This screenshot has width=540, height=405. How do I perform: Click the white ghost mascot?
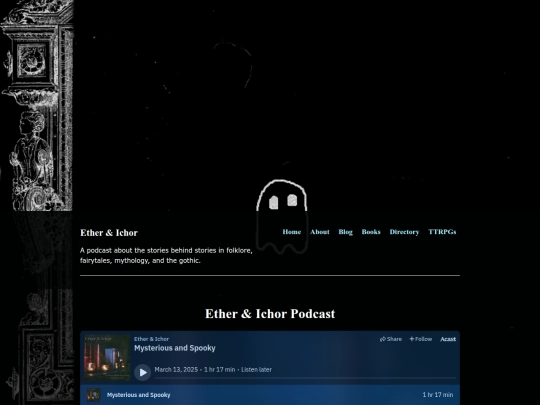[x=282, y=217]
